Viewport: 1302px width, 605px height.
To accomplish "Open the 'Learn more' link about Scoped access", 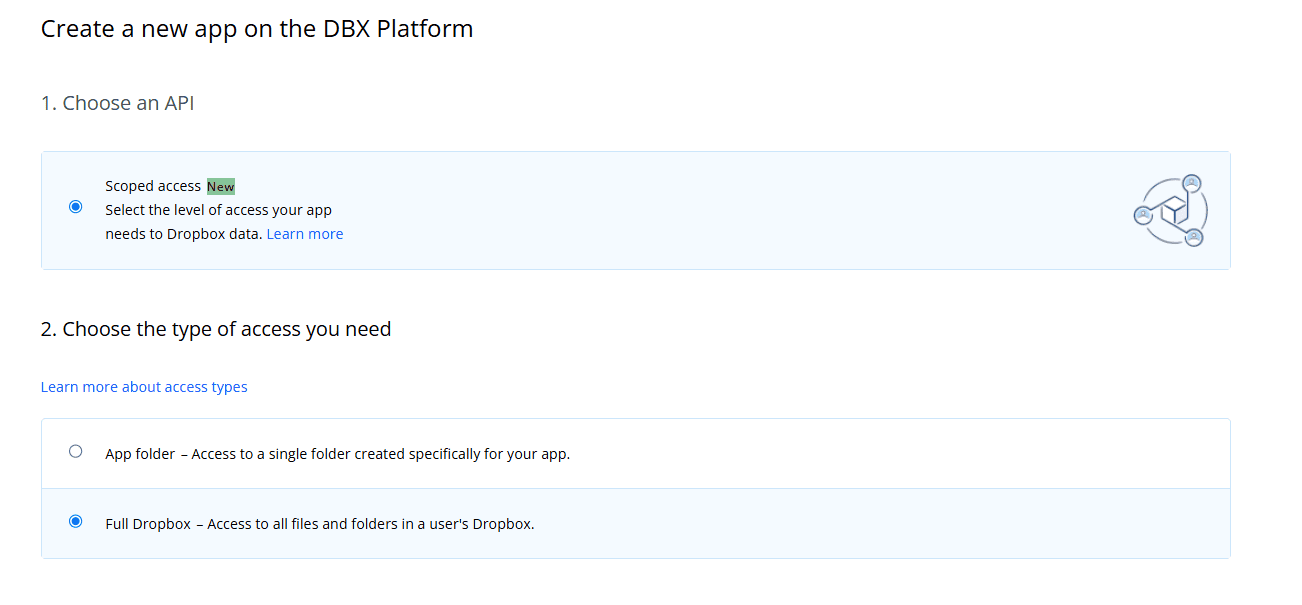I will click(x=304, y=233).
